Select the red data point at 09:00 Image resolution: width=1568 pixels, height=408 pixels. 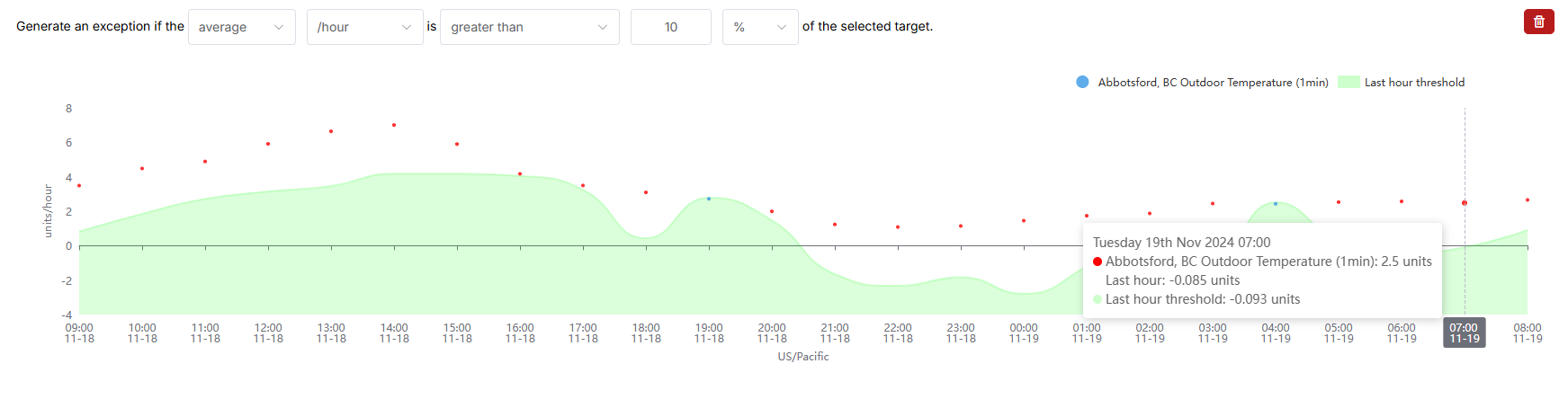pos(79,186)
